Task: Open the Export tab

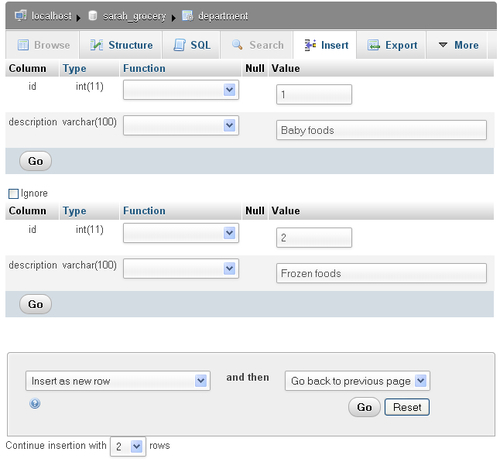Action: 392,45
